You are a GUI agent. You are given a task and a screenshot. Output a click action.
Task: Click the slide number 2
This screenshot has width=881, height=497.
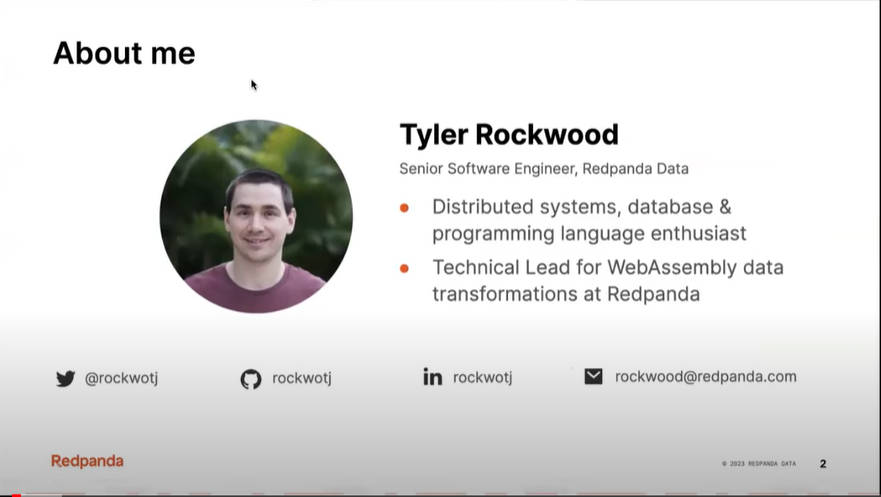click(x=823, y=464)
